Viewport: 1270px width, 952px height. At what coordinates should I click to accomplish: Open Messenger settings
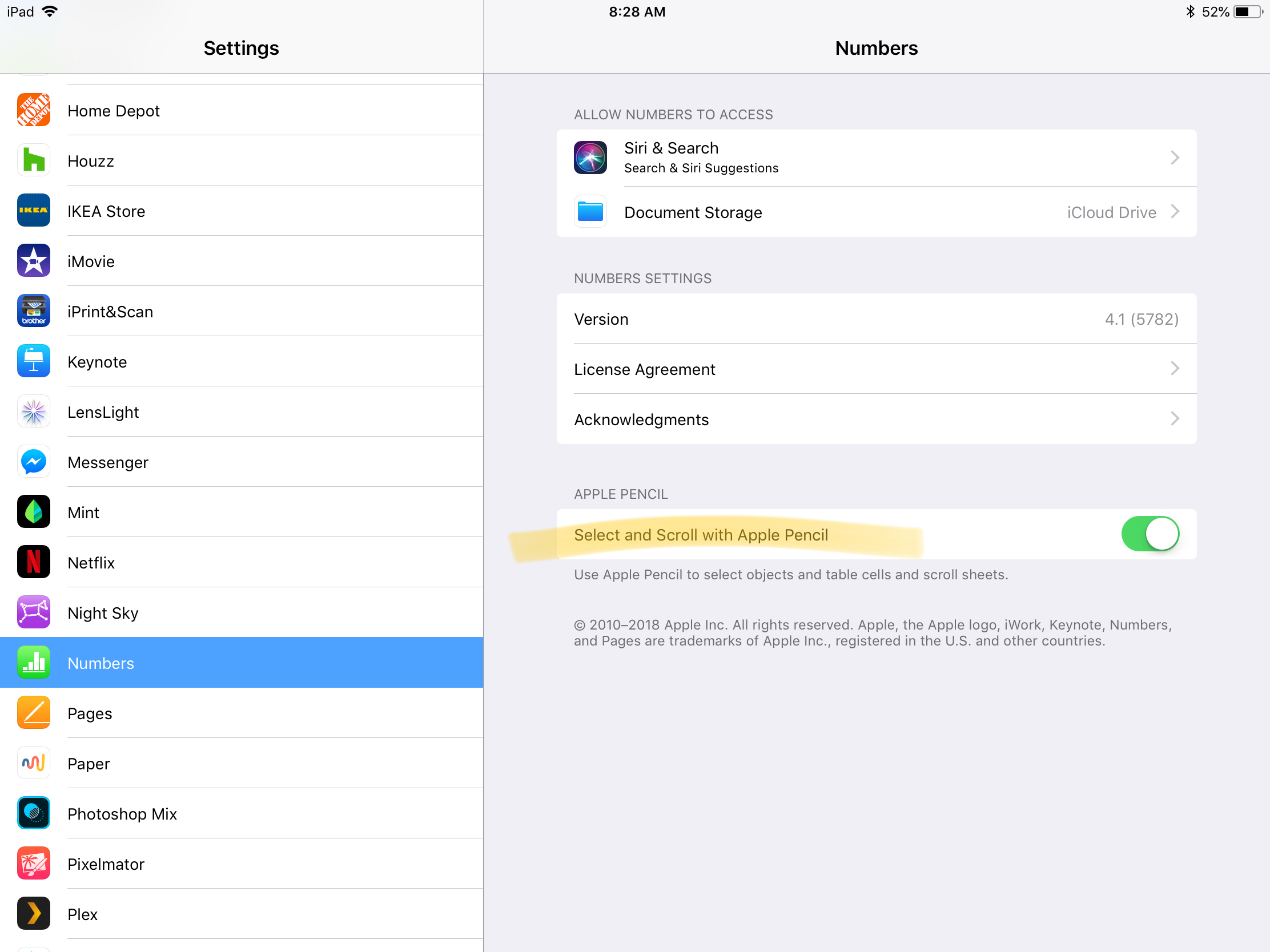click(x=241, y=461)
